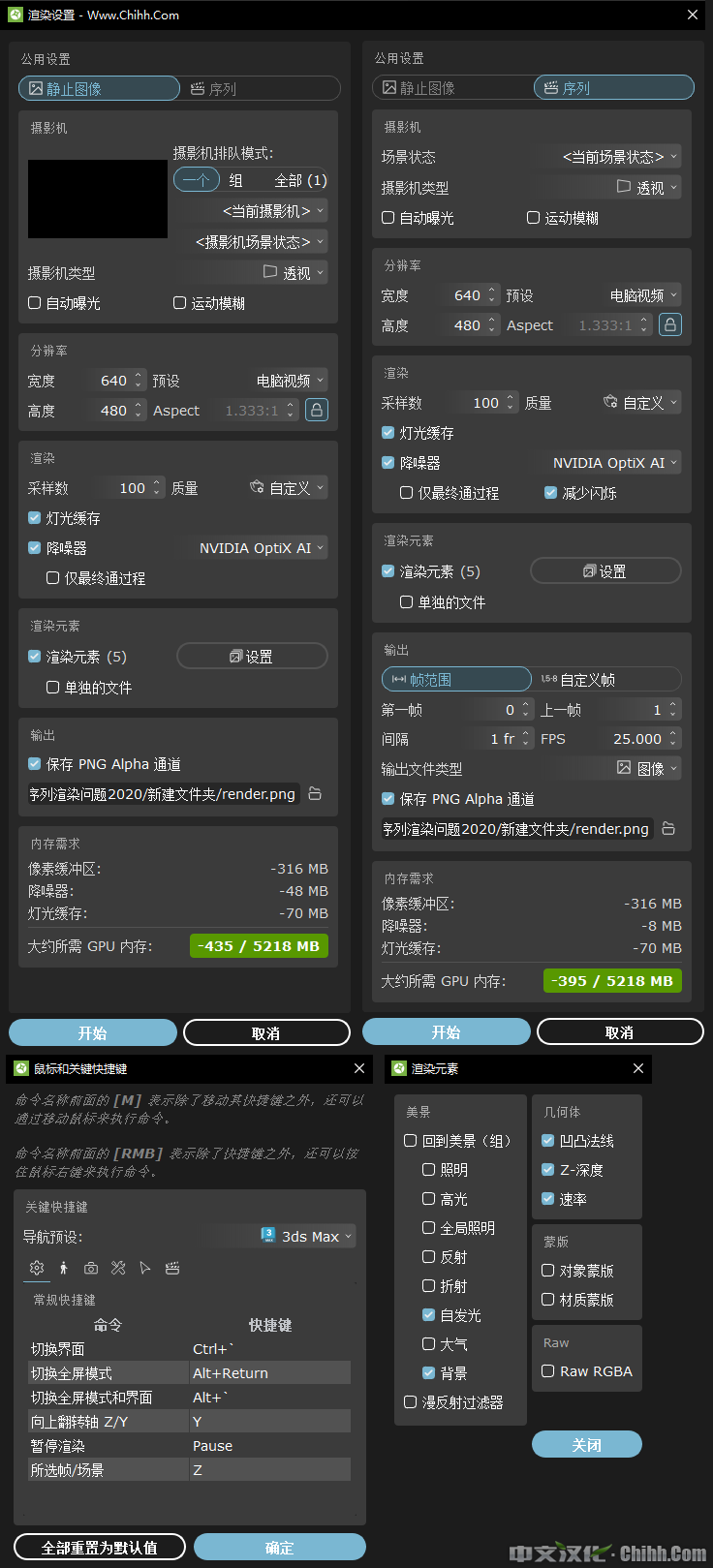
Task: Click 确定 in the shortcuts dialog
Action: [x=280, y=1548]
